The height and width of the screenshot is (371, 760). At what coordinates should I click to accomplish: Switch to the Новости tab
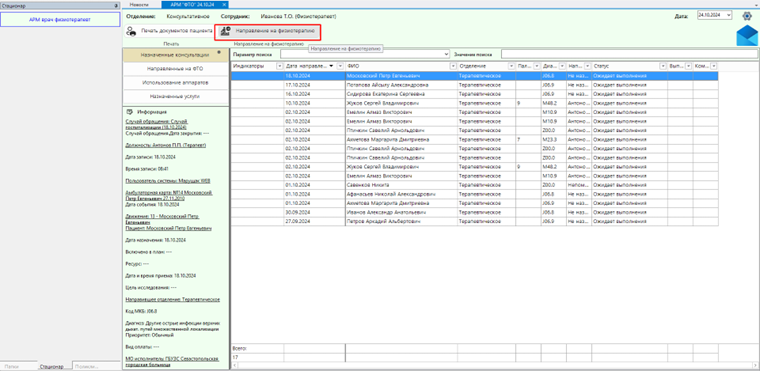tap(141, 4)
